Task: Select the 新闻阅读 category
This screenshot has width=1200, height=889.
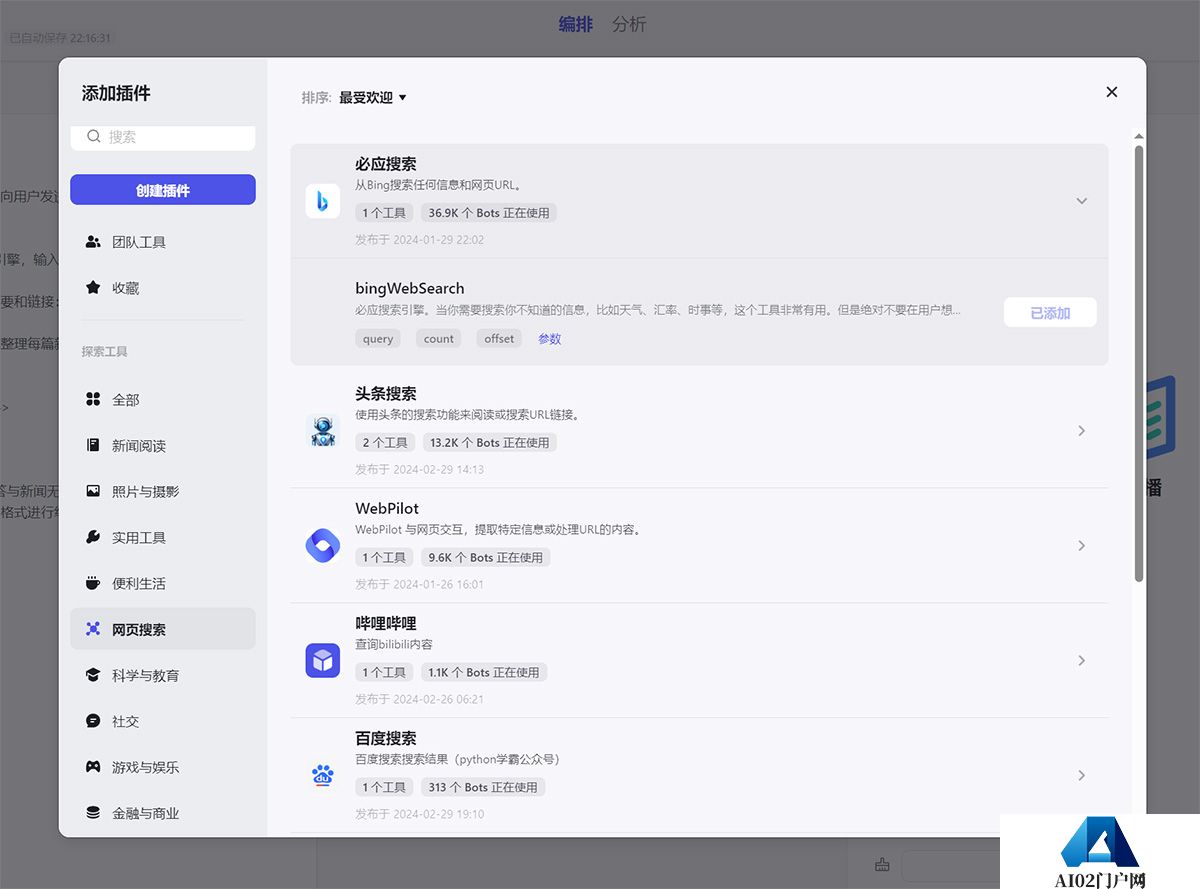Action: (x=163, y=446)
